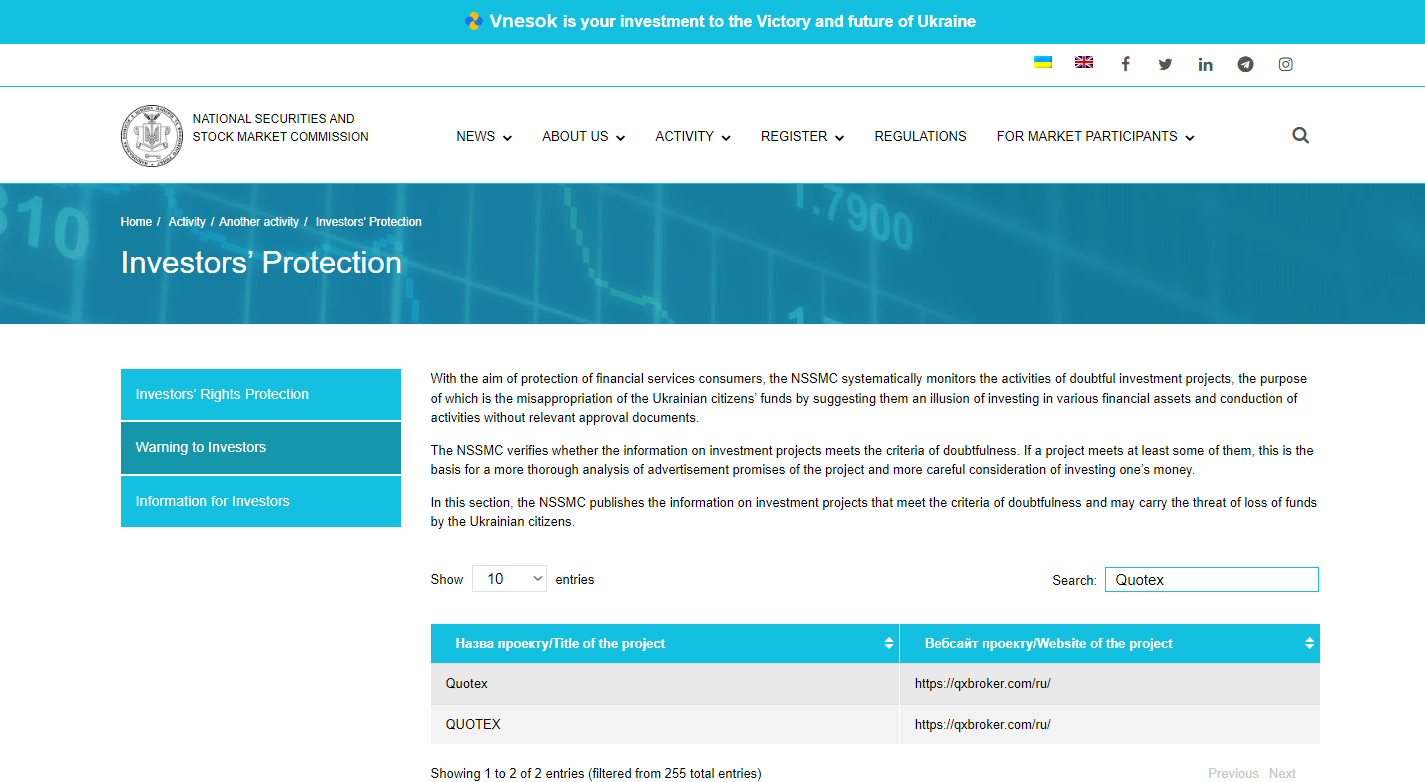Click the Previous pagination button
This screenshot has height=782, width=1425.
point(1233,773)
